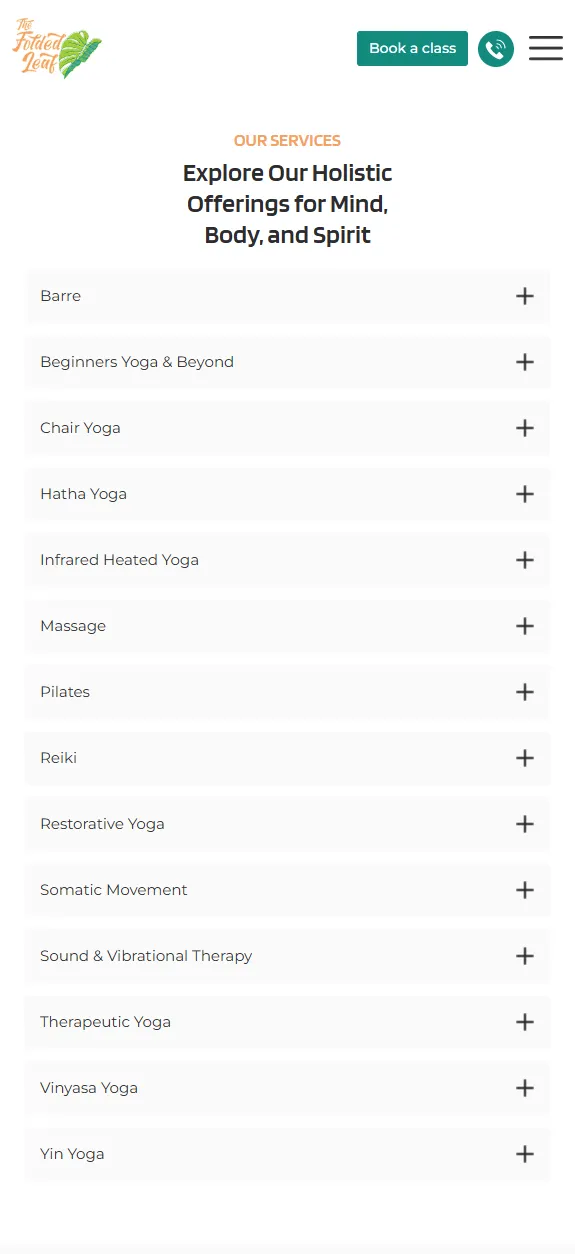Click plus icon beside Beginners Yoga & Beyond

[525, 362]
